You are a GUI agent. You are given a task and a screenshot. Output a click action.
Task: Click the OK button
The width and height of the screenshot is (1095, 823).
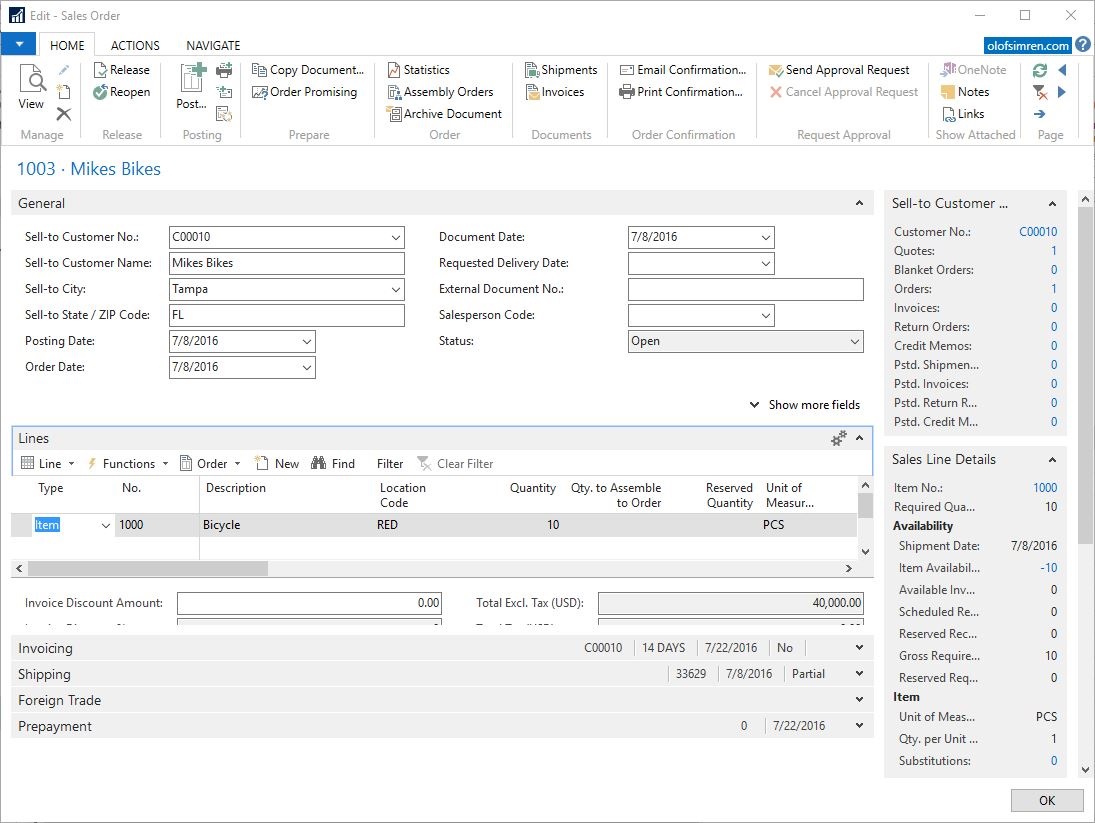(x=1046, y=801)
